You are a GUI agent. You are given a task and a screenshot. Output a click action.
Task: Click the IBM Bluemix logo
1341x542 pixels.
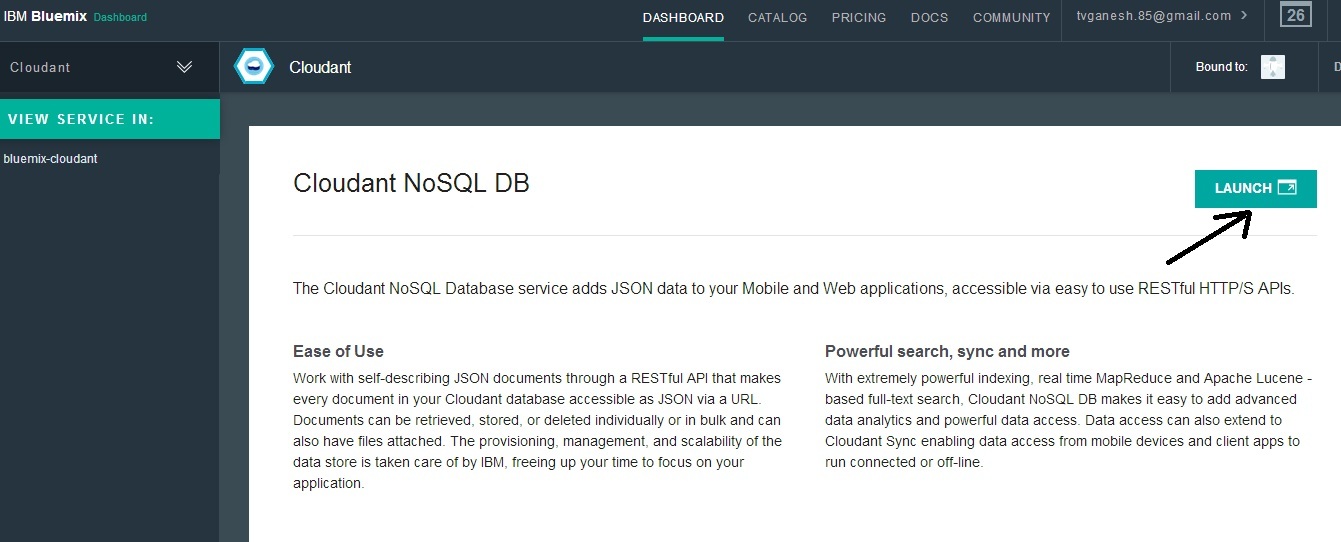click(x=45, y=16)
